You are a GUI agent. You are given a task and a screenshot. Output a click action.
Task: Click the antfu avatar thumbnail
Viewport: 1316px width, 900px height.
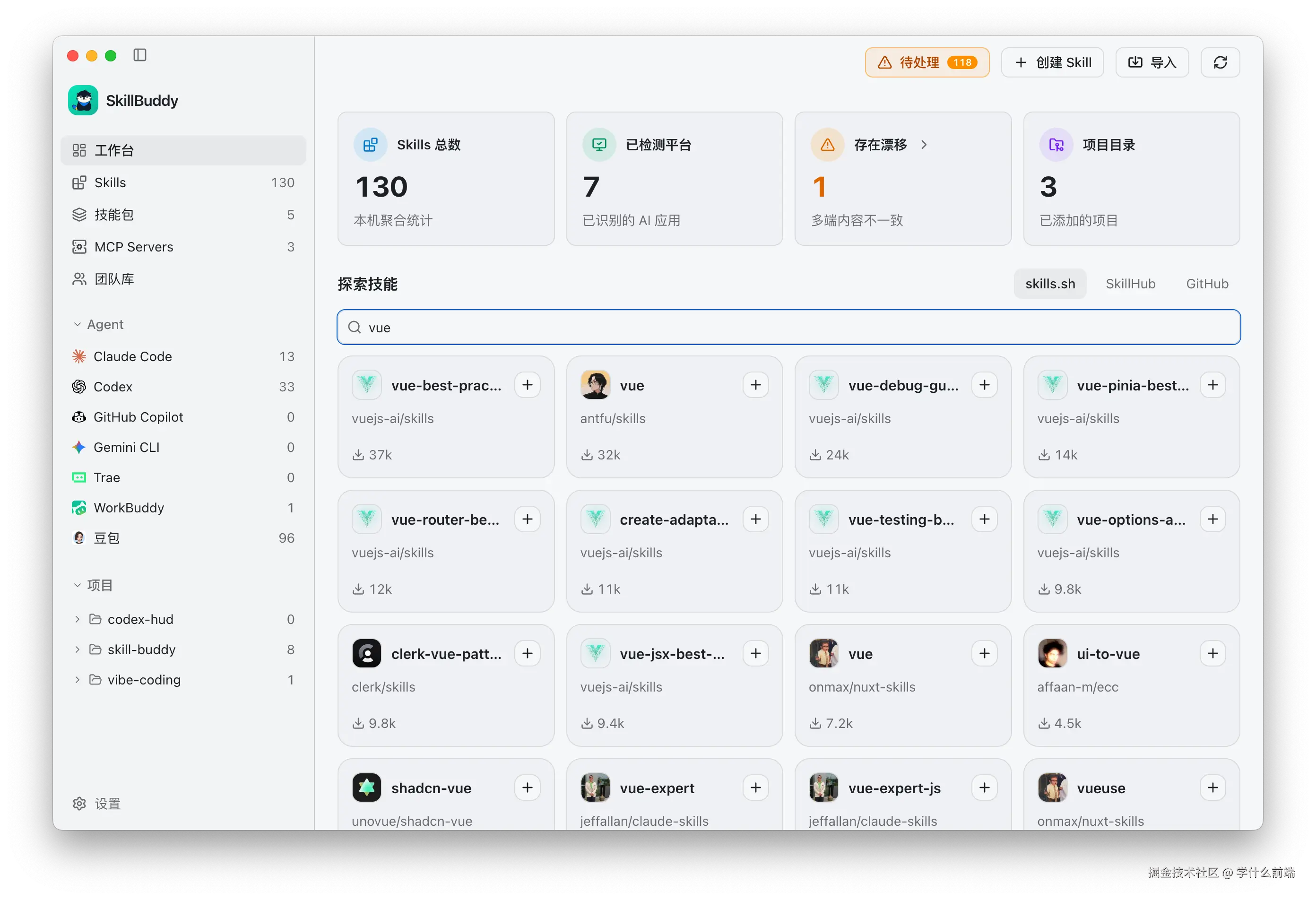[595, 385]
